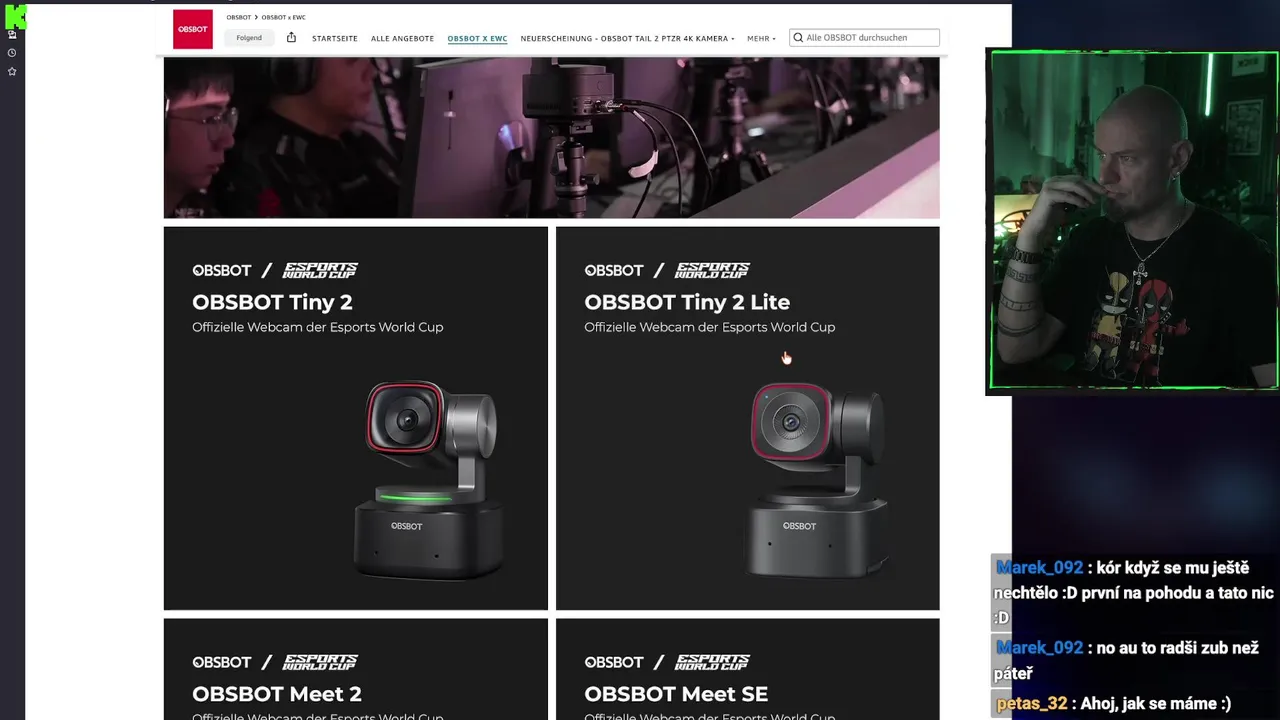Click the Esports World Cup hero banner image
The height and width of the screenshot is (720, 1280).
[x=551, y=137]
